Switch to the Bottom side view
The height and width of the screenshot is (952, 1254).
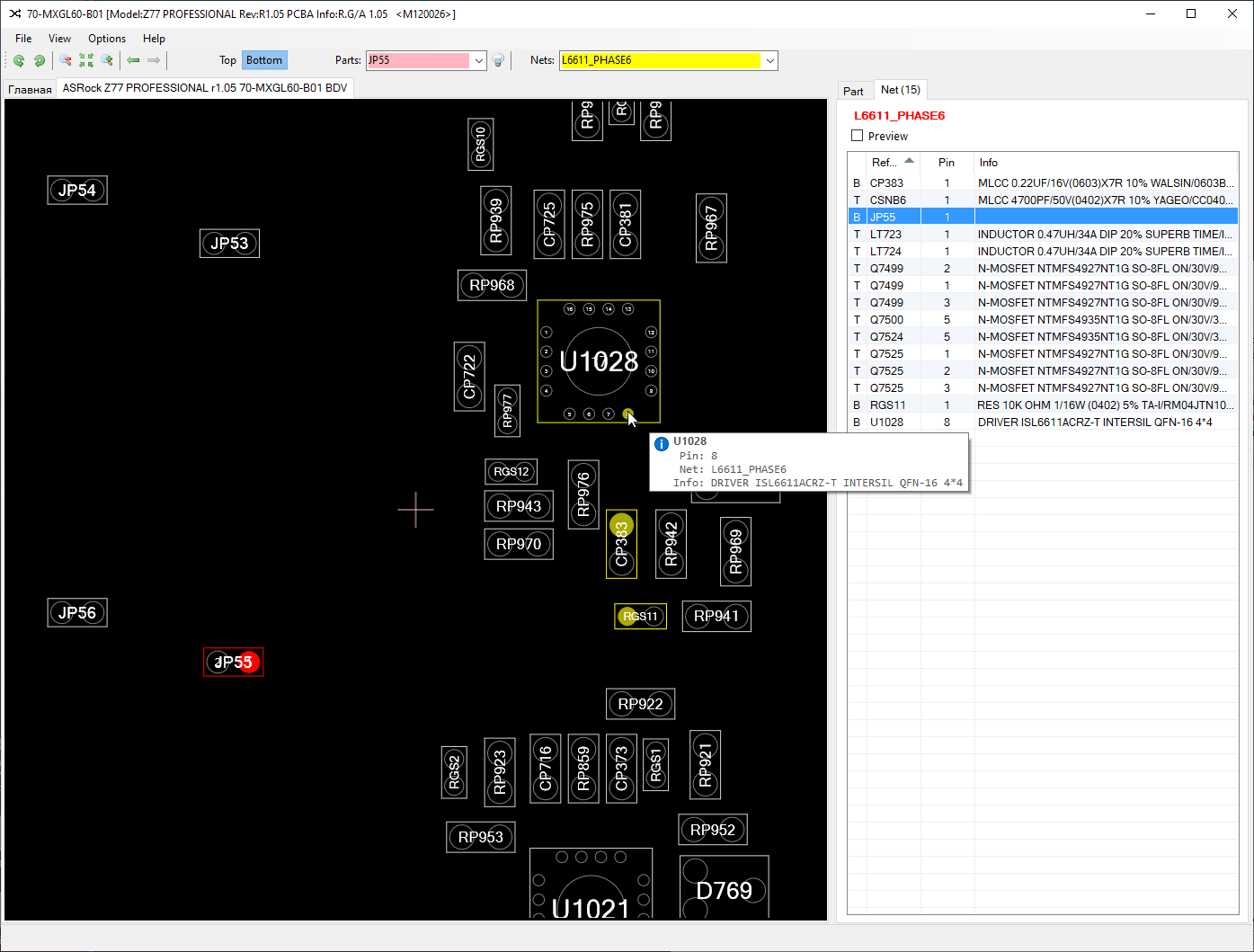click(x=264, y=60)
